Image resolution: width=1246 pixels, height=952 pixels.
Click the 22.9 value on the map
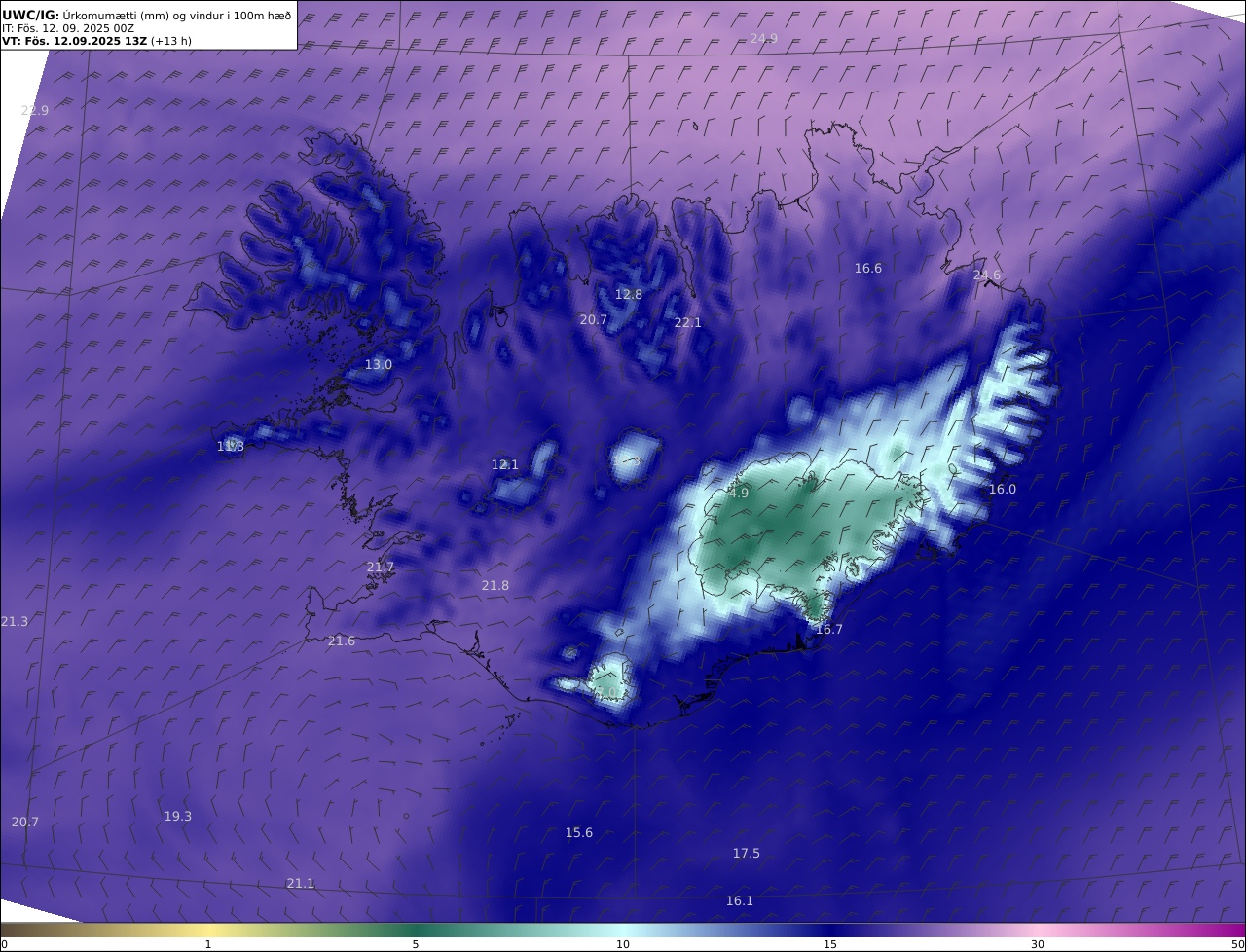pyautogui.click(x=35, y=110)
